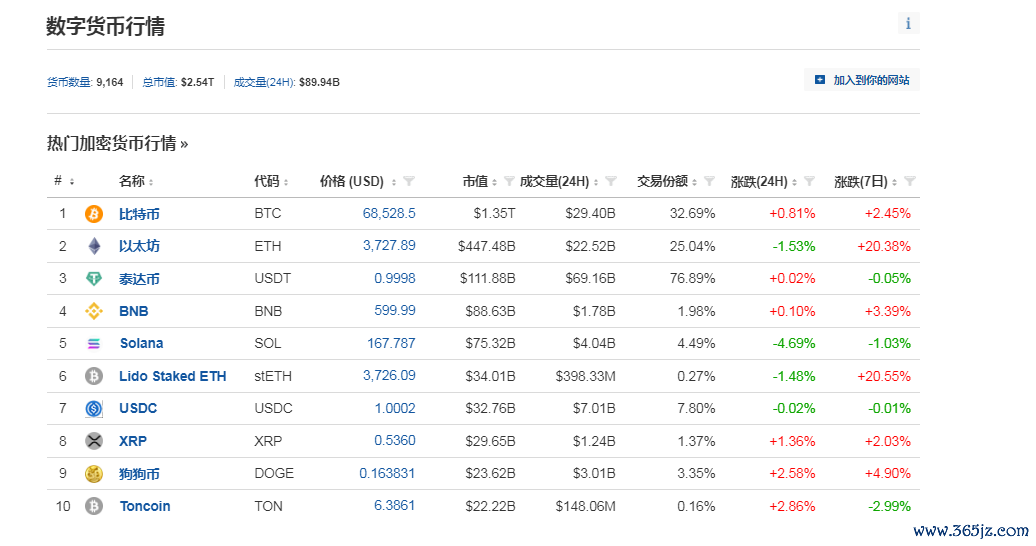
Task: Click the BNB coin icon
Action: coord(94,311)
